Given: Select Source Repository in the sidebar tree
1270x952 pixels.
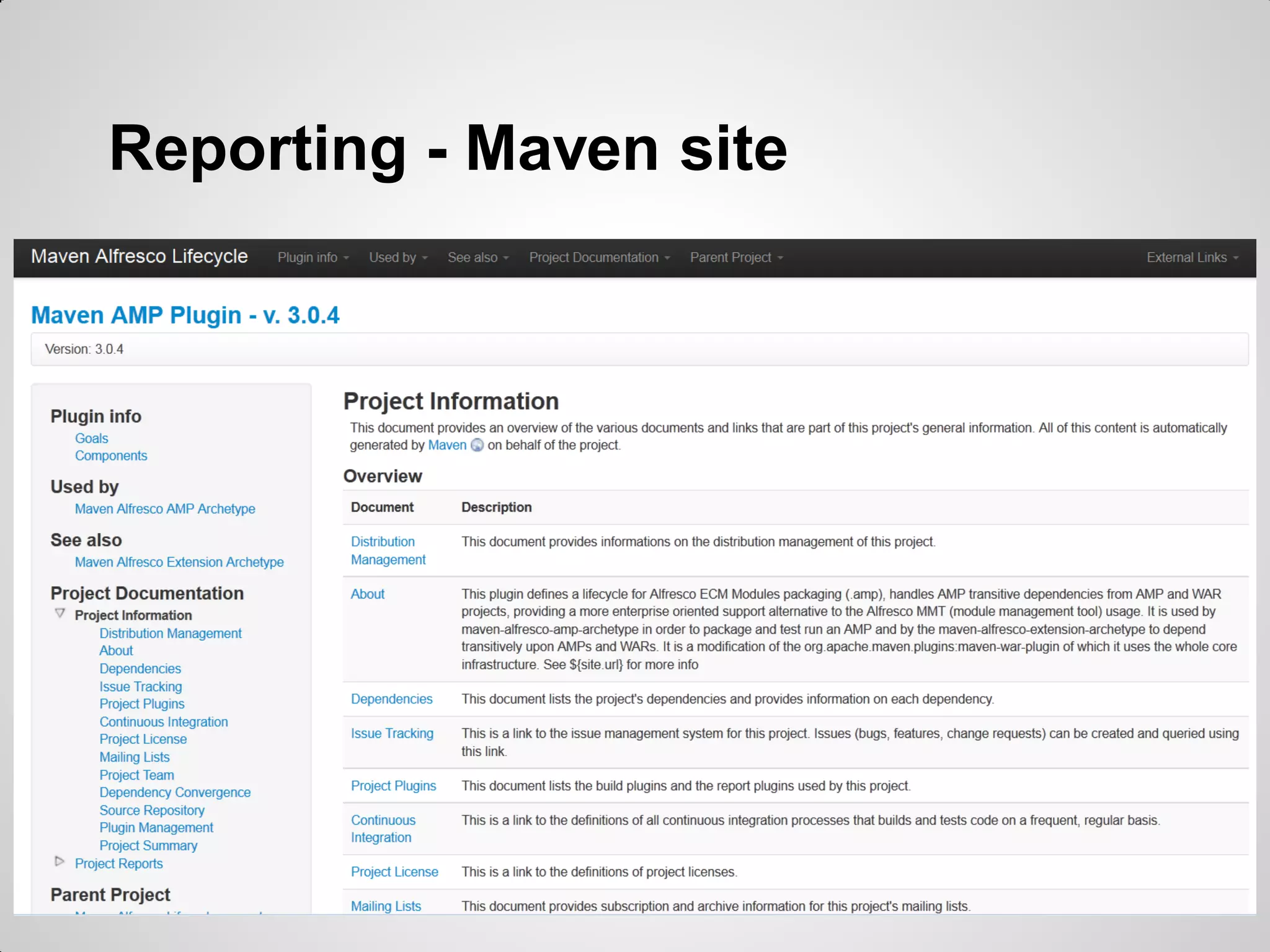Looking at the screenshot, I should click(152, 811).
